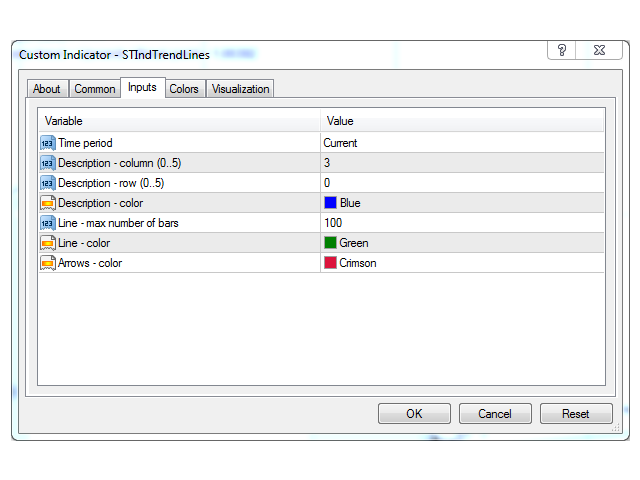The height and width of the screenshot is (480, 640).
Task: Select 'Description - color' label
Action: pos(100,203)
